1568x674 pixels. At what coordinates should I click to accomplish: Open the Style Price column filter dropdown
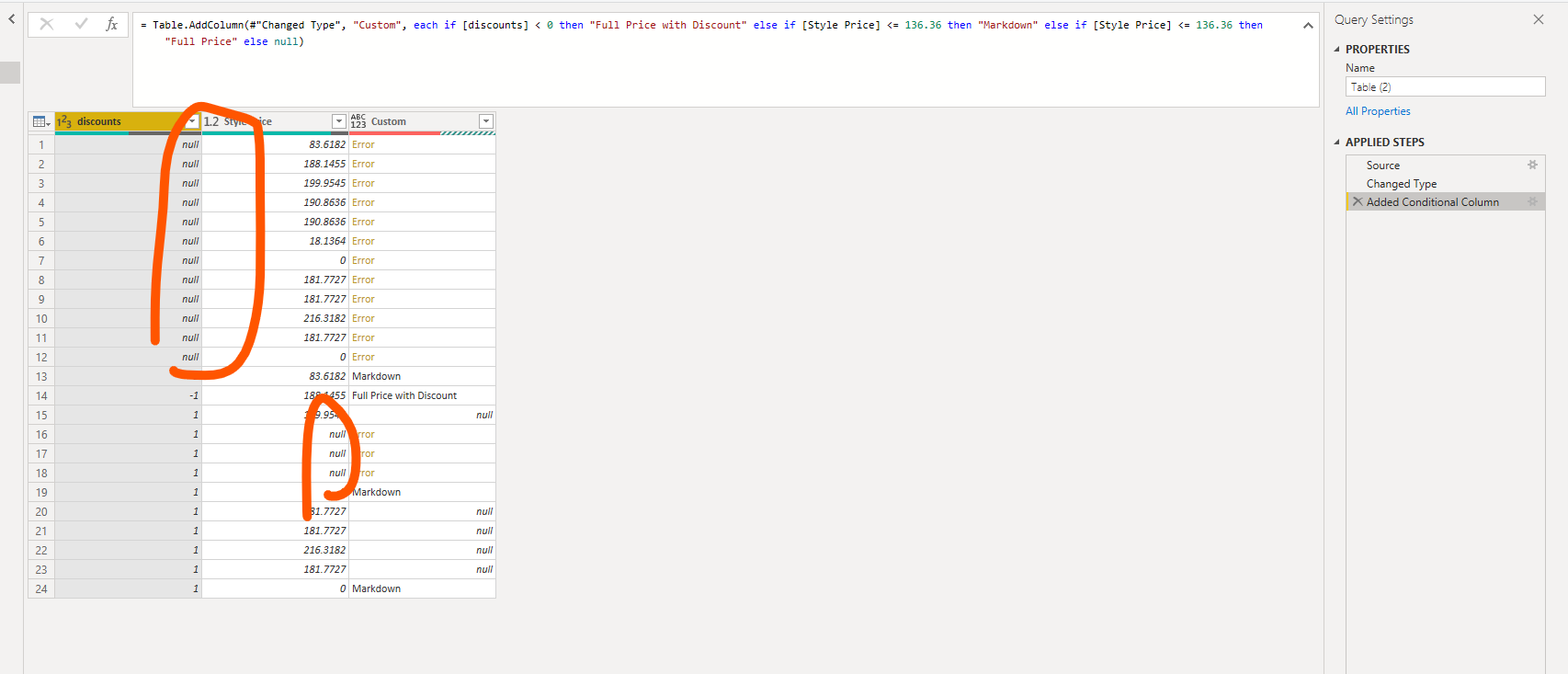tap(339, 121)
